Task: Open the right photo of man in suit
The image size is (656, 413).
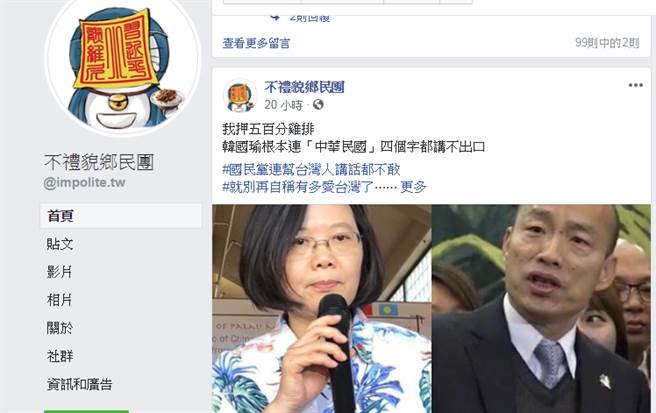Action: (x=541, y=309)
